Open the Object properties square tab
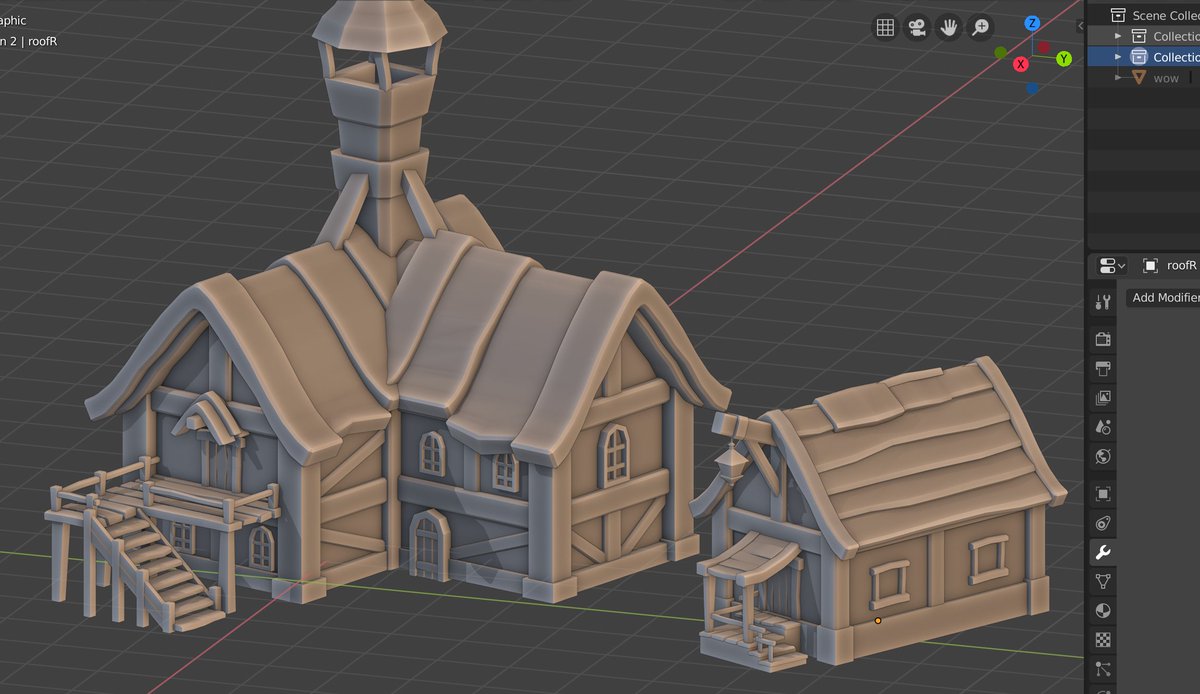Viewport: 1200px width, 694px height. pos(1103,494)
